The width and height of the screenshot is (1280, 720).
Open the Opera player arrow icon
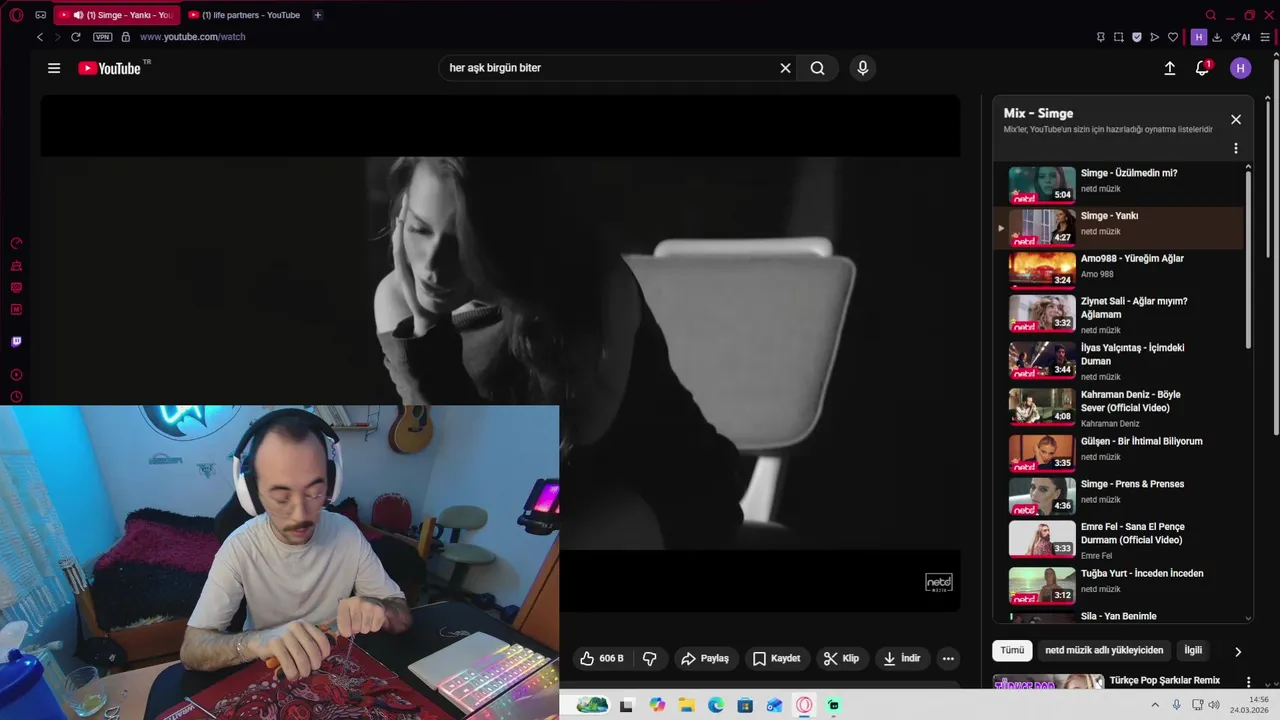[1155, 37]
